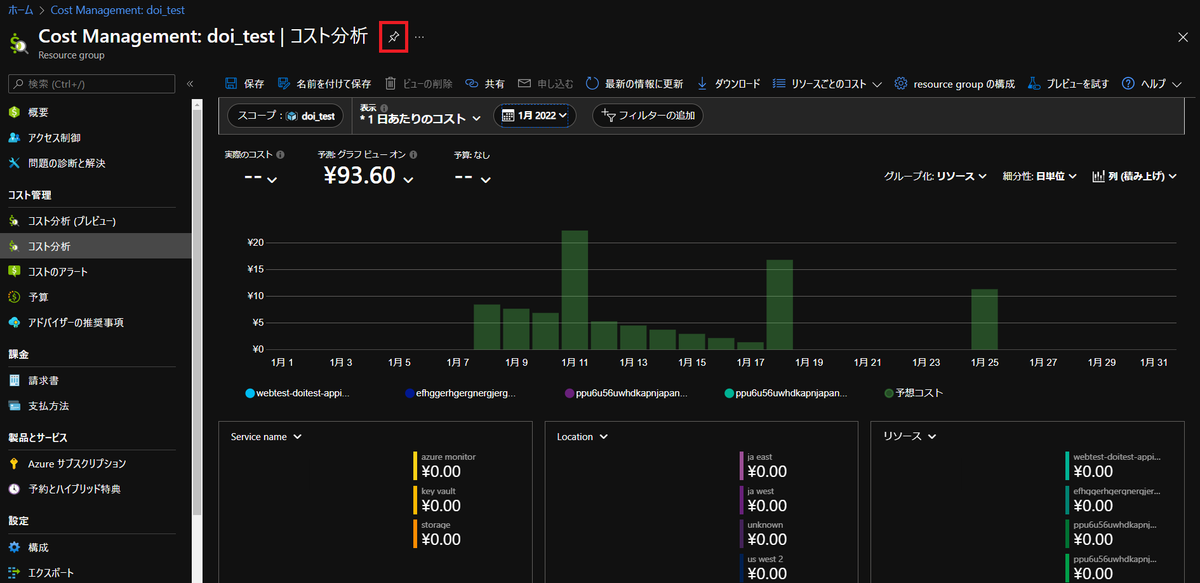Expand リソースごとのコスト dropdown
This screenshot has width=1200, height=583.
pyautogui.click(x=827, y=84)
